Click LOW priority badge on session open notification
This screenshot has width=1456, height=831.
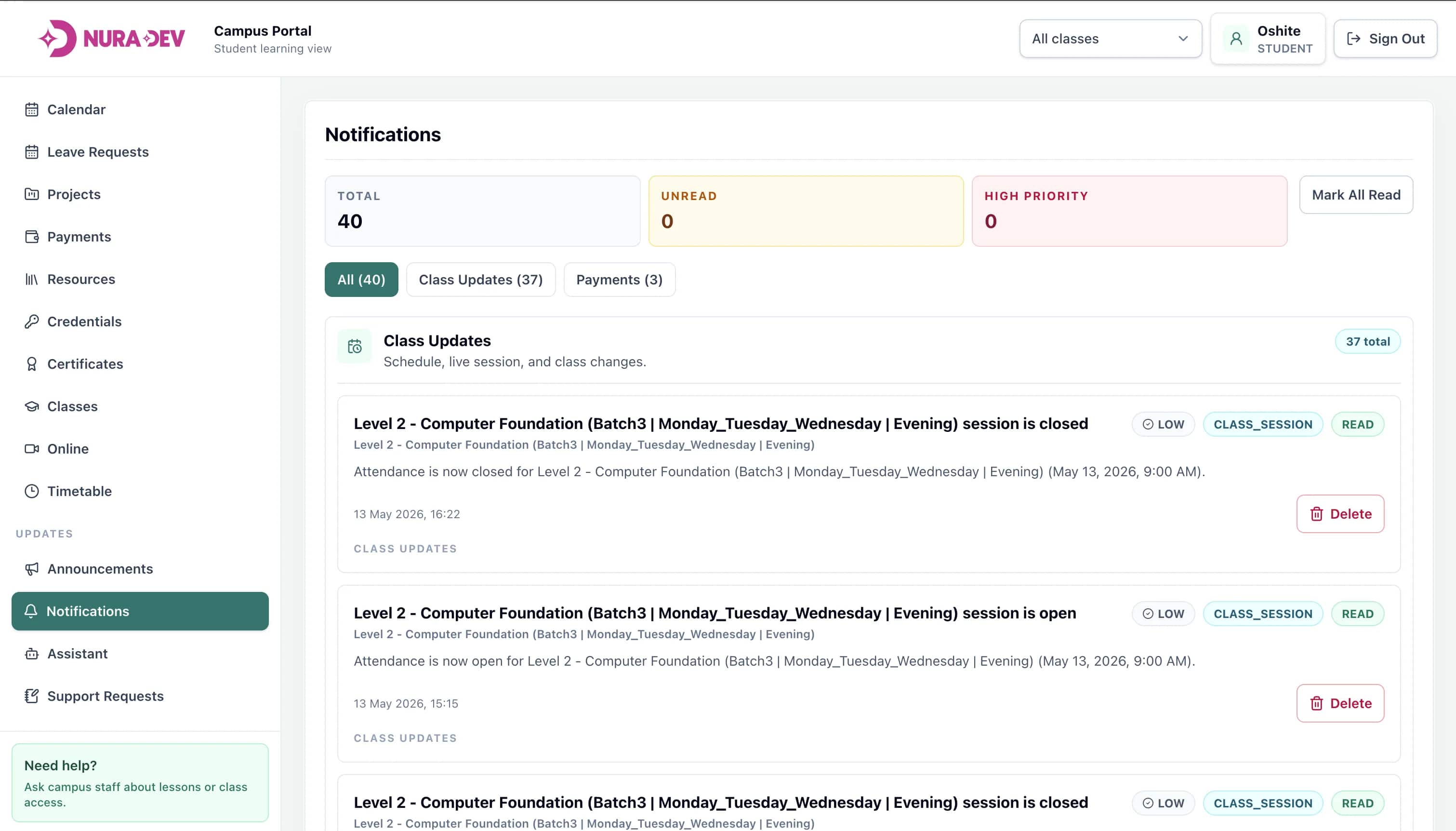(1163, 614)
